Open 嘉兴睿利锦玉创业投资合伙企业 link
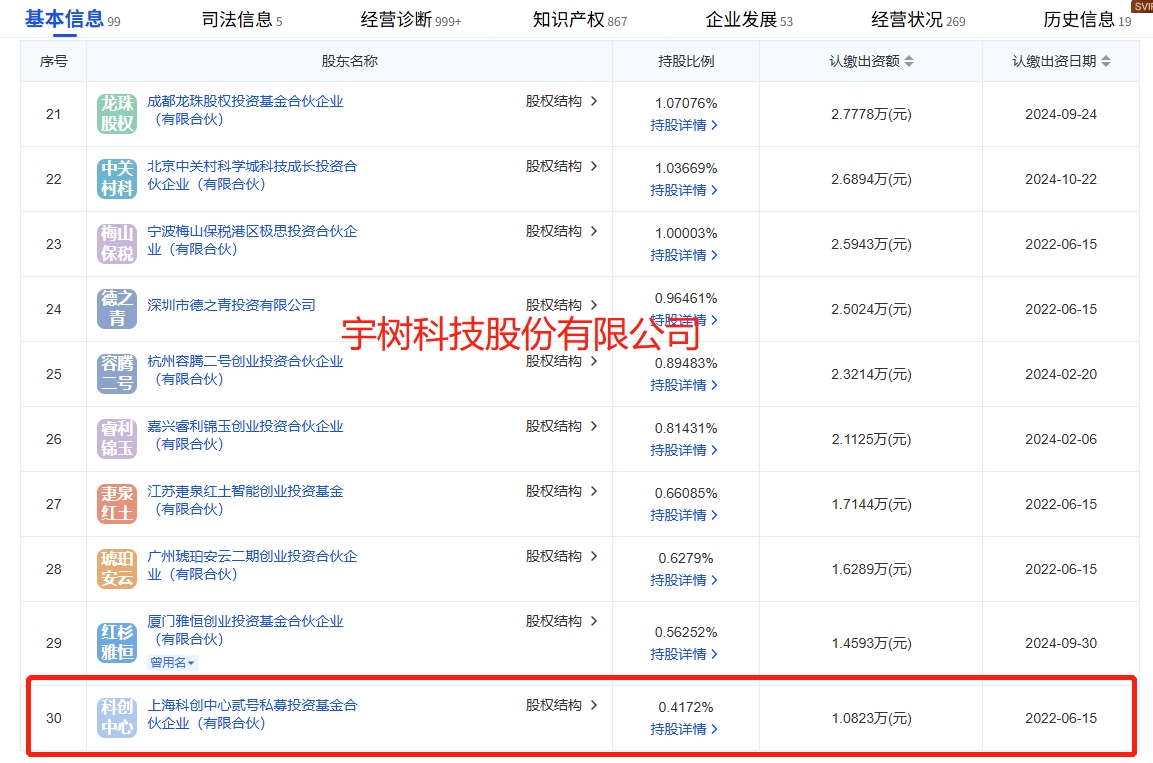The width and height of the screenshot is (1153, 763). (x=245, y=435)
